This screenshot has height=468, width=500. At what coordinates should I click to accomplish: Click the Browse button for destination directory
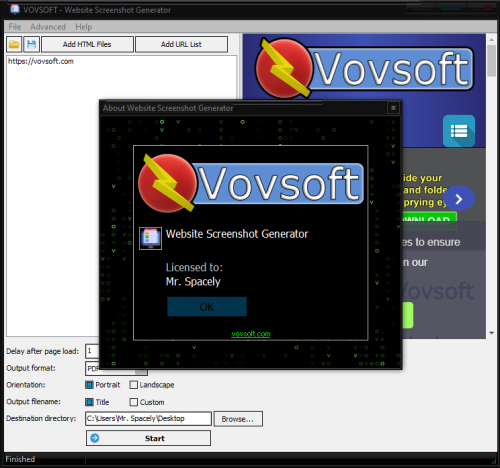[238, 419]
